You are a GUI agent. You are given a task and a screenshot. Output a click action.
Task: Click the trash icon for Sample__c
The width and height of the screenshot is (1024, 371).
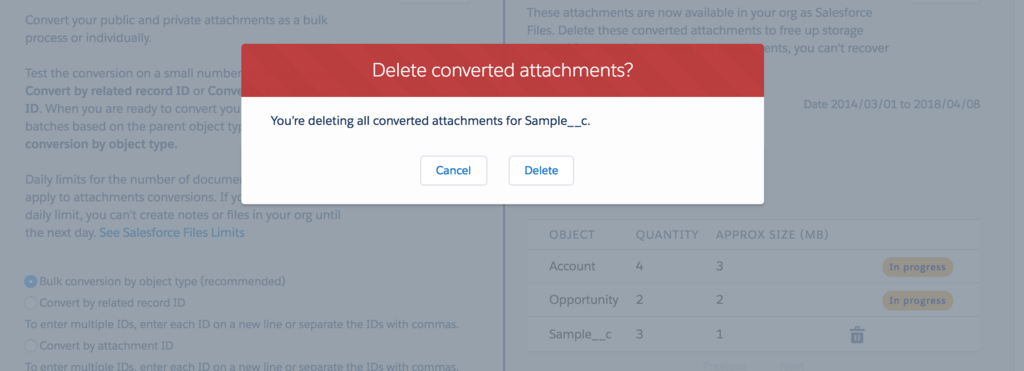click(857, 335)
